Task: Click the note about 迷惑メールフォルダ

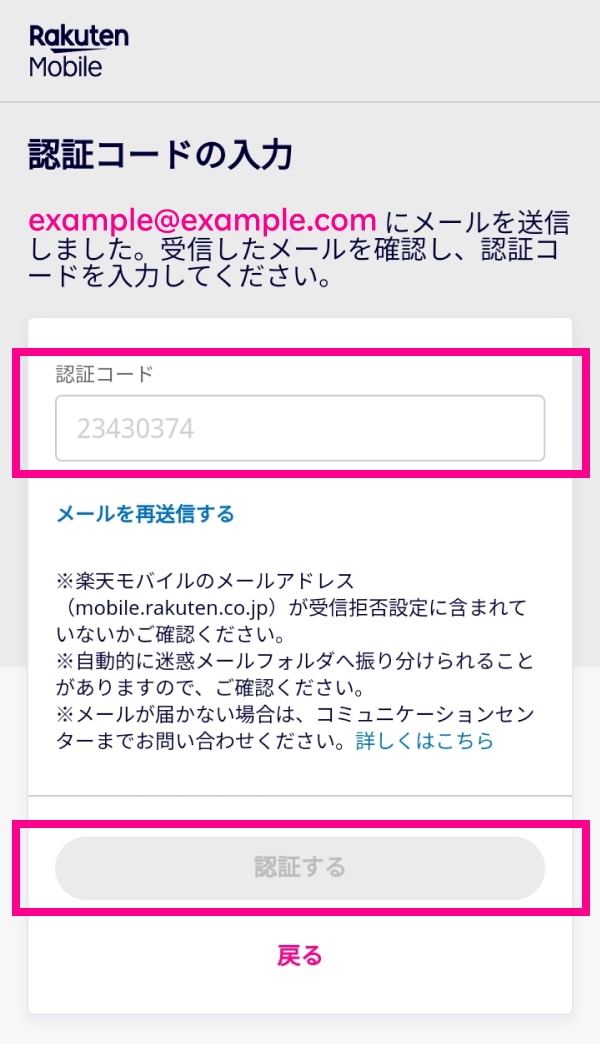Action: point(295,674)
